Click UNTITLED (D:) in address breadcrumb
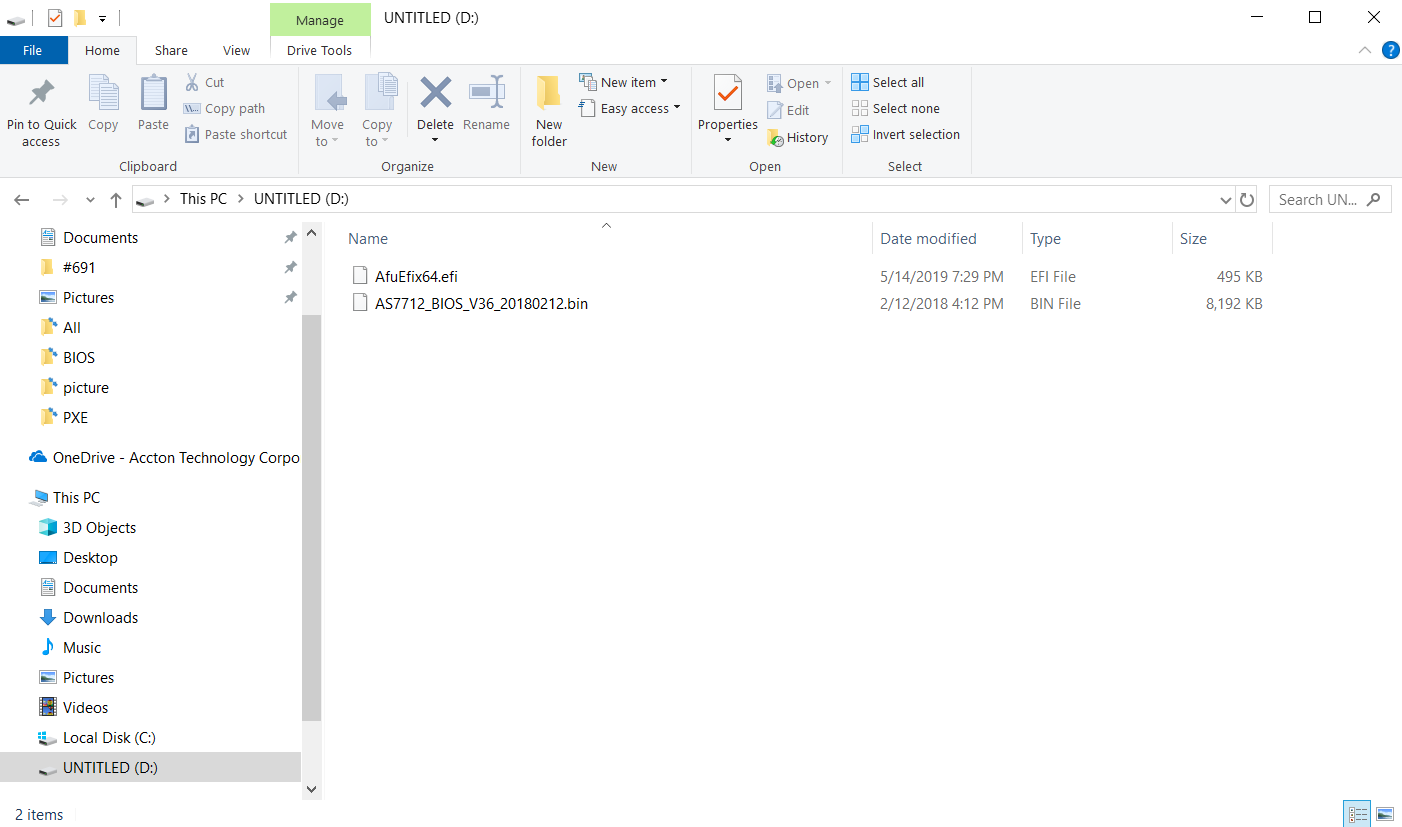1402x827 pixels. pos(301,199)
